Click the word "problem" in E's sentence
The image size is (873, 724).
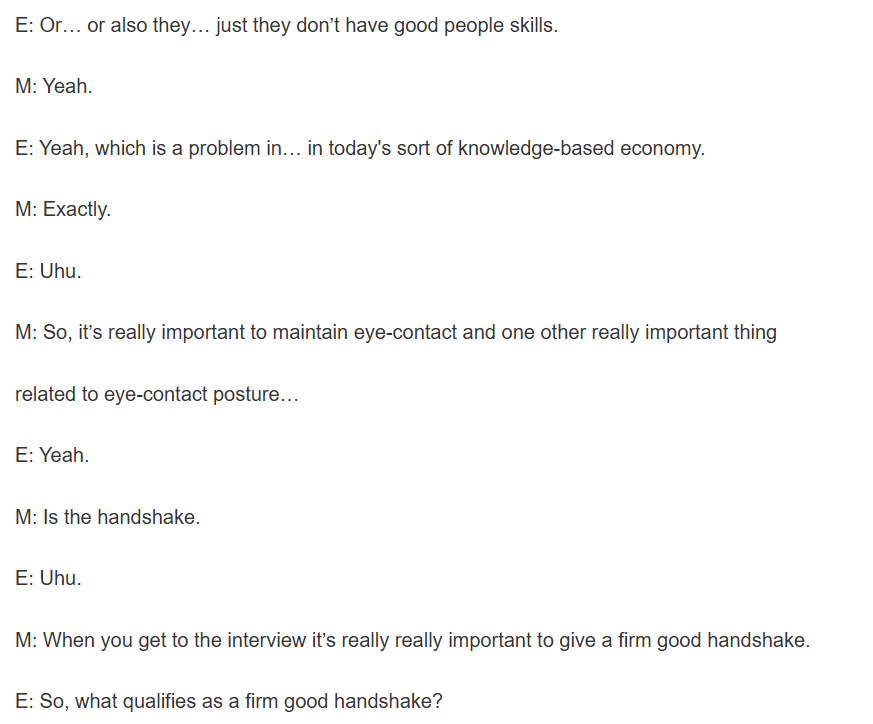(226, 149)
